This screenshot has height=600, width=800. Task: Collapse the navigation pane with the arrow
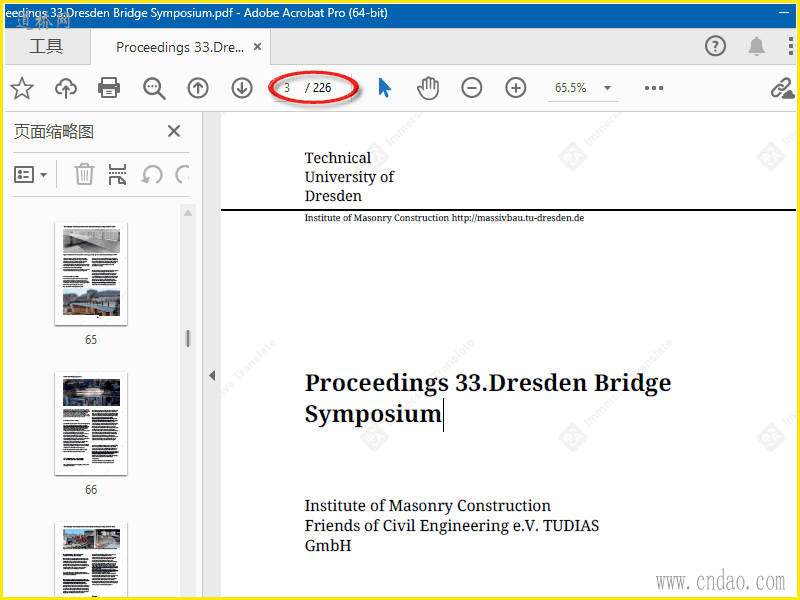pos(212,376)
